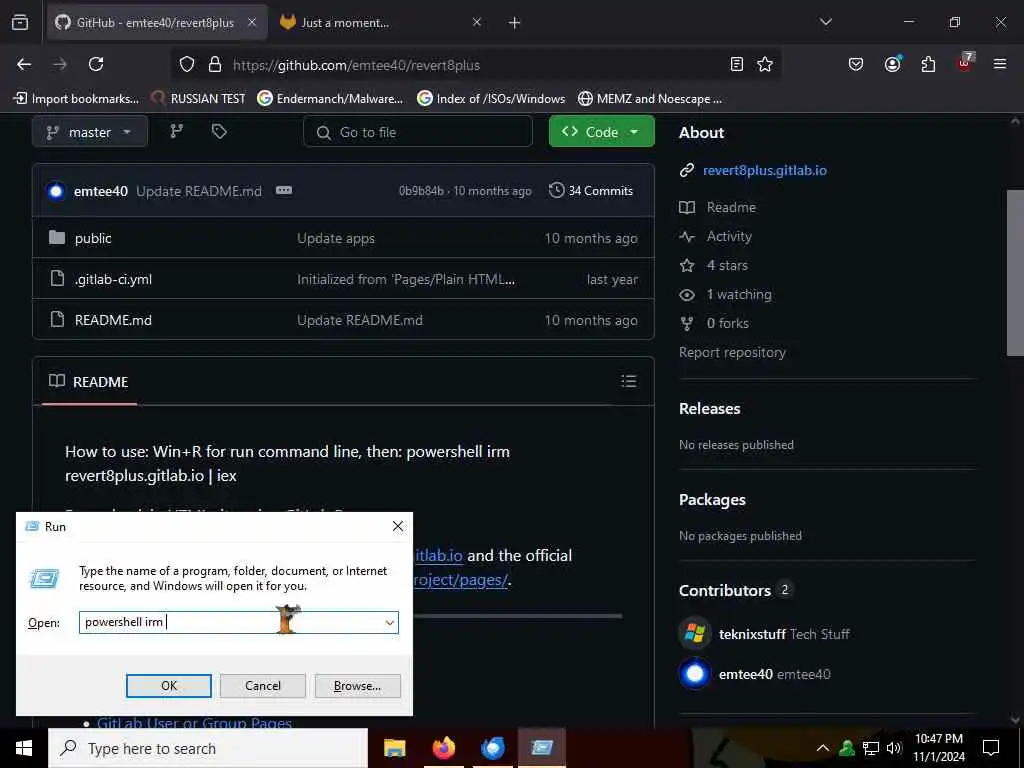1024x768 pixels.
Task: Open the notification center icon
Action: [x=991, y=748]
